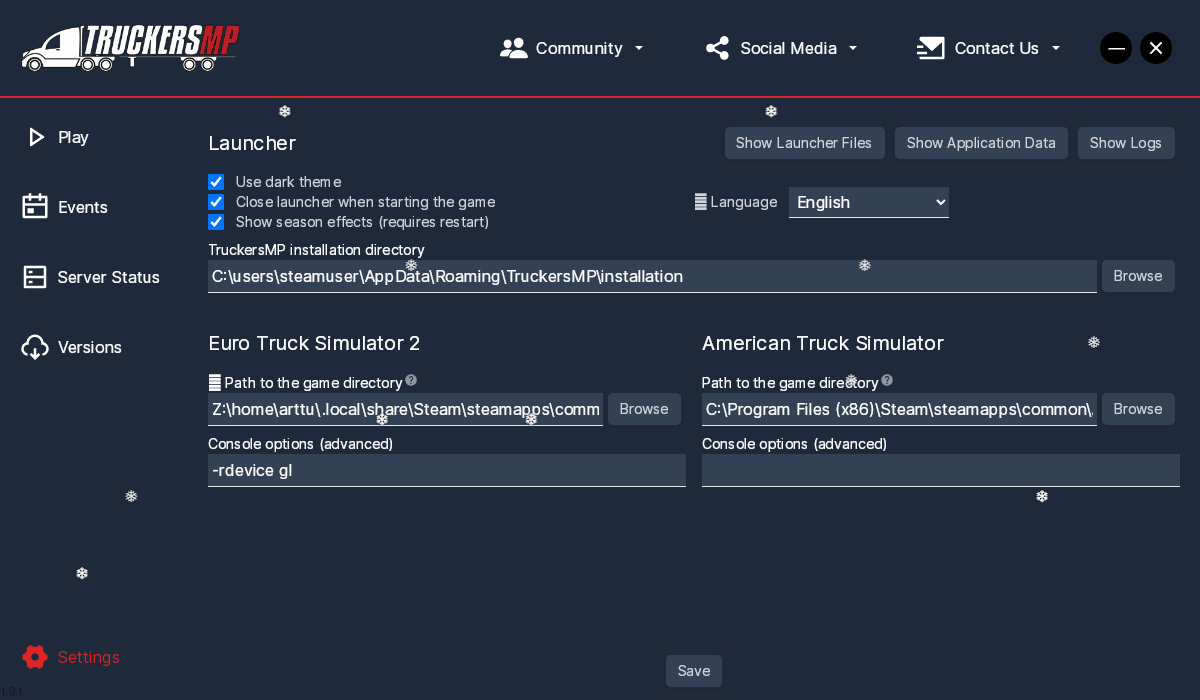Go to the Events tab label
The width and height of the screenshot is (1200, 700).
(x=83, y=207)
